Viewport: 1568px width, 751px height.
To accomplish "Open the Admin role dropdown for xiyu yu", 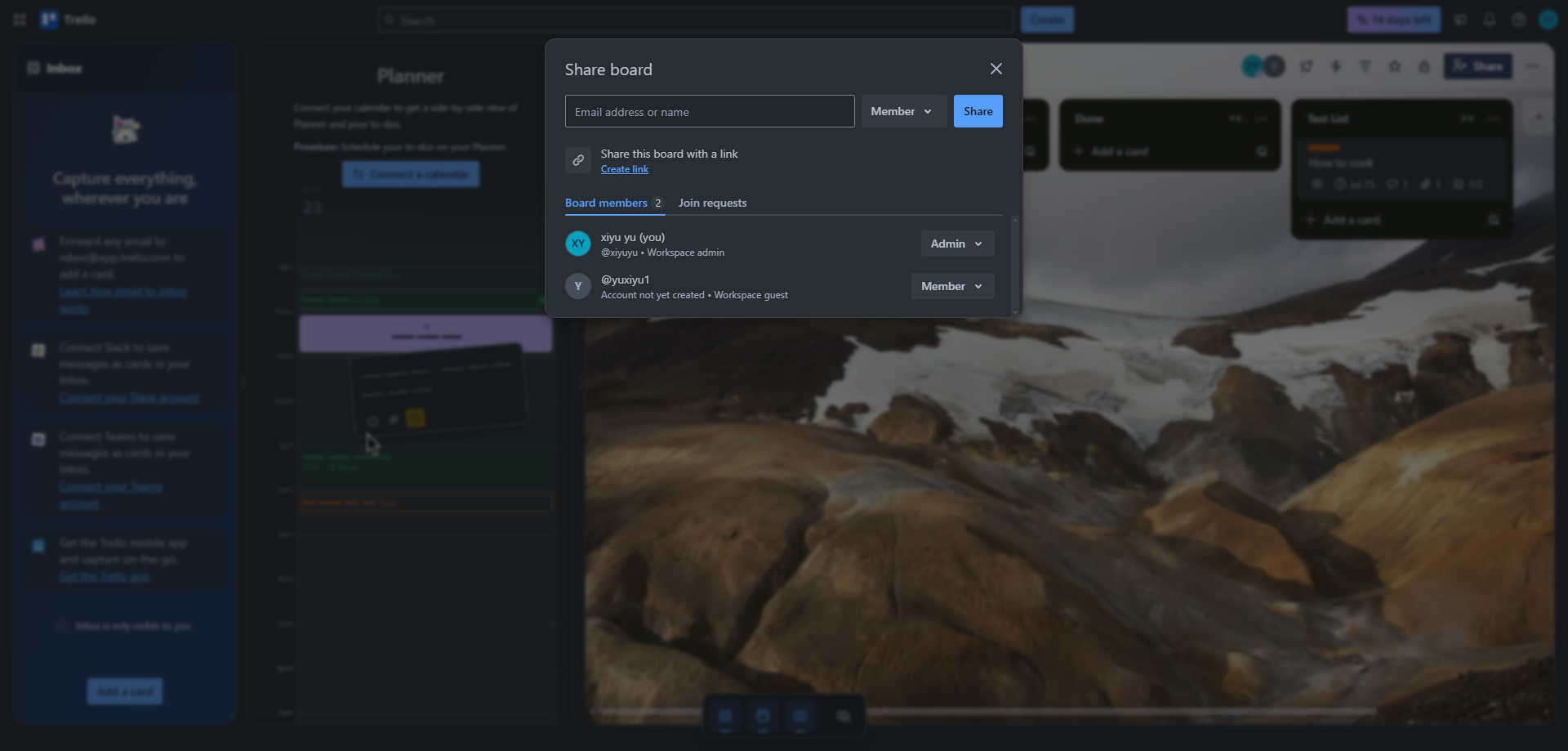I will pos(957,244).
